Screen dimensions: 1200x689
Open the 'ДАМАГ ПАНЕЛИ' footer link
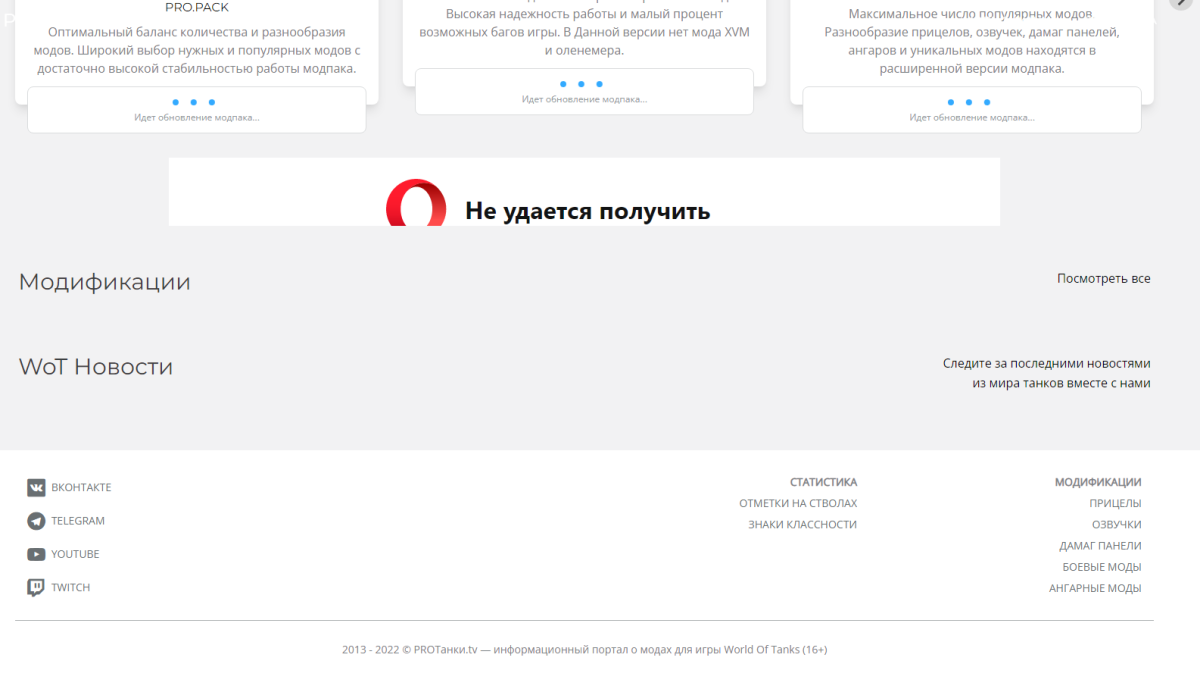pos(1100,546)
